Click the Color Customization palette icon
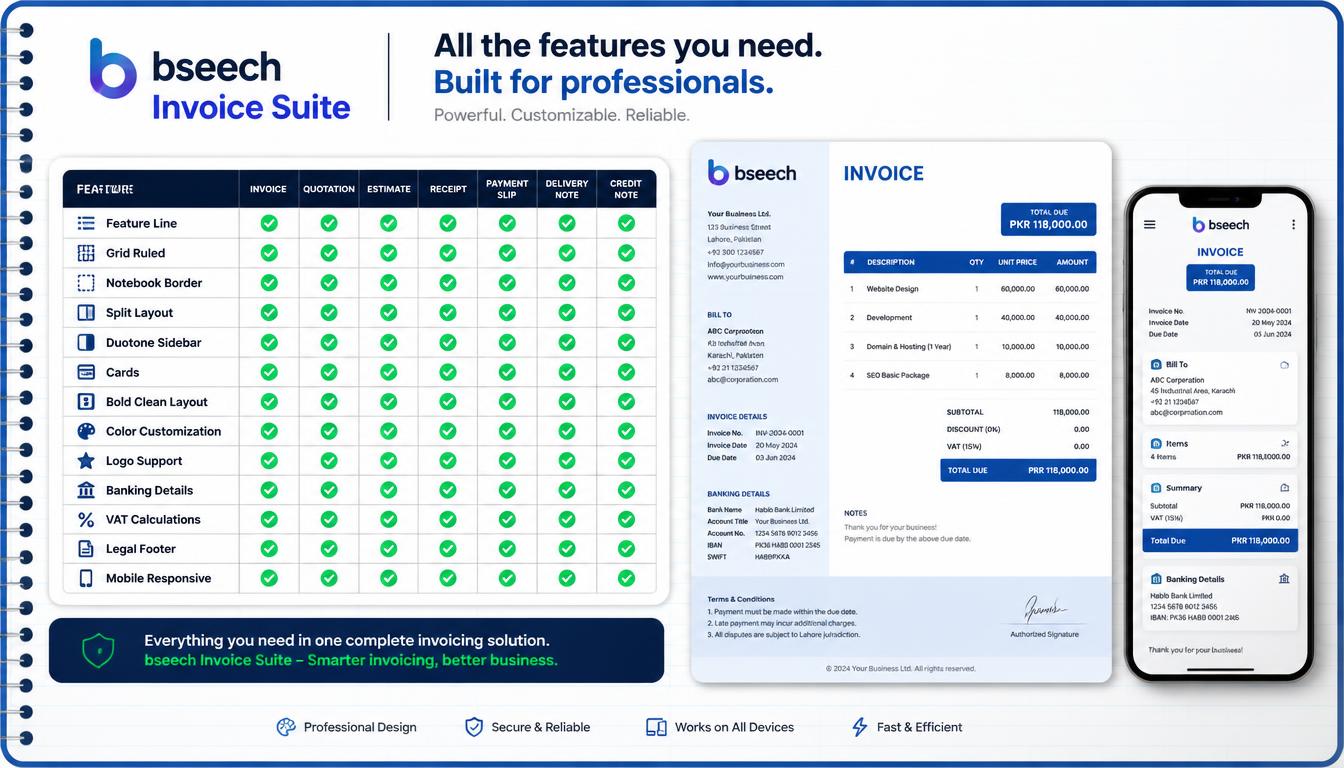The height and width of the screenshot is (768, 1344). pos(86,431)
